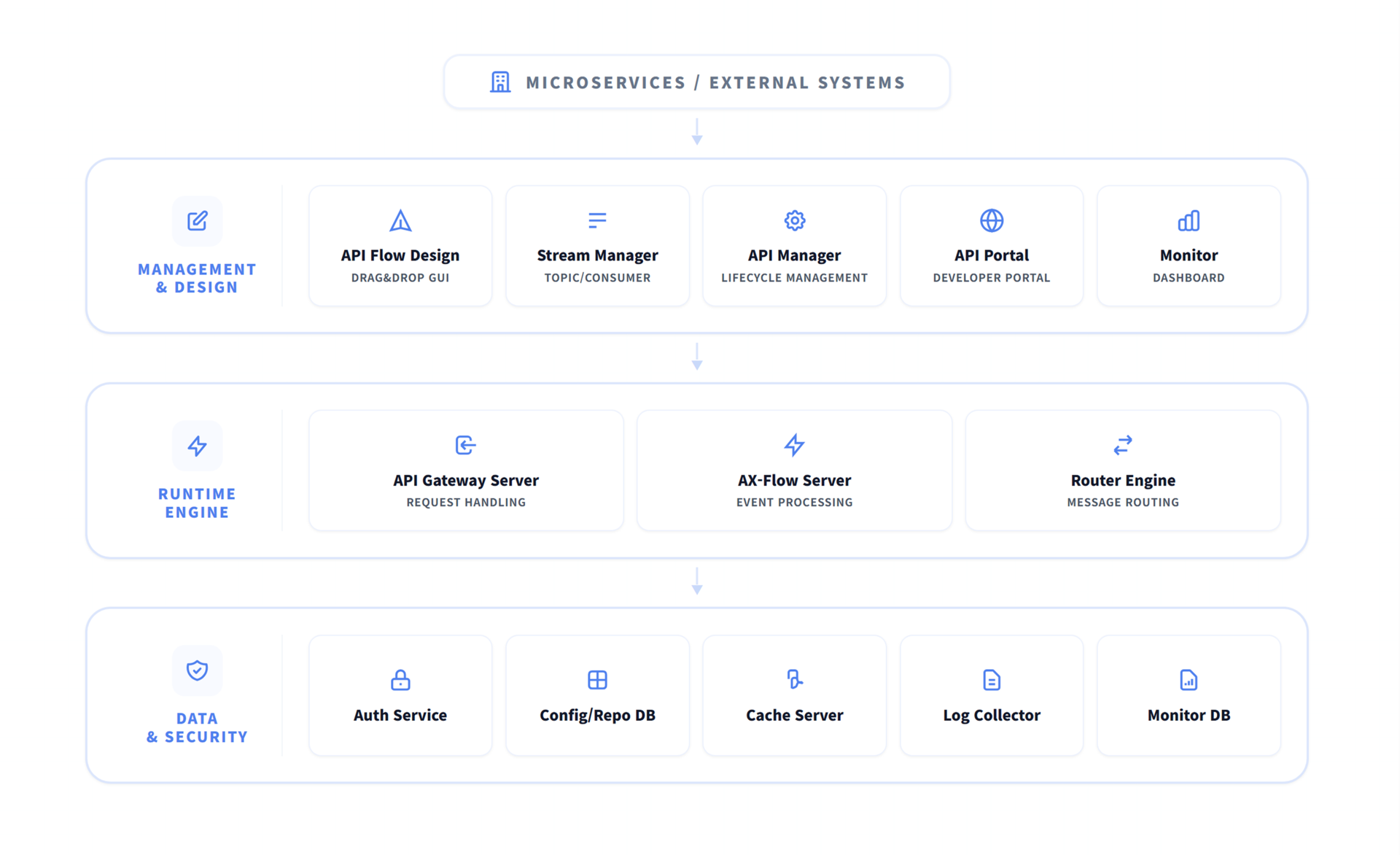Screen dimensions: 1400x855
Task: Click the triangle icon above API Flow Design
Action: pyautogui.click(x=400, y=220)
